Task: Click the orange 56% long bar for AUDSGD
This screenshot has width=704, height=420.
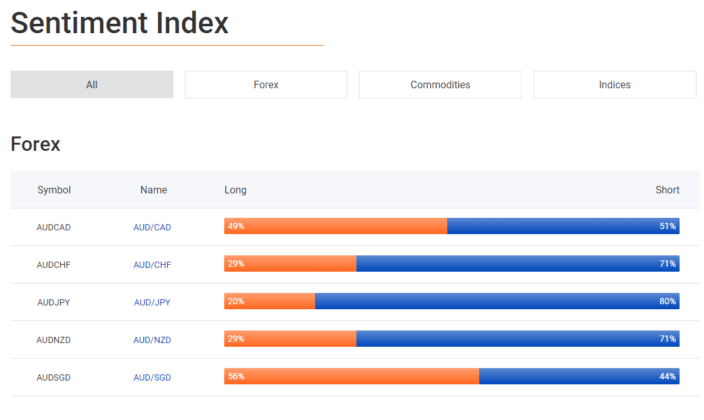Action: (352, 376)
